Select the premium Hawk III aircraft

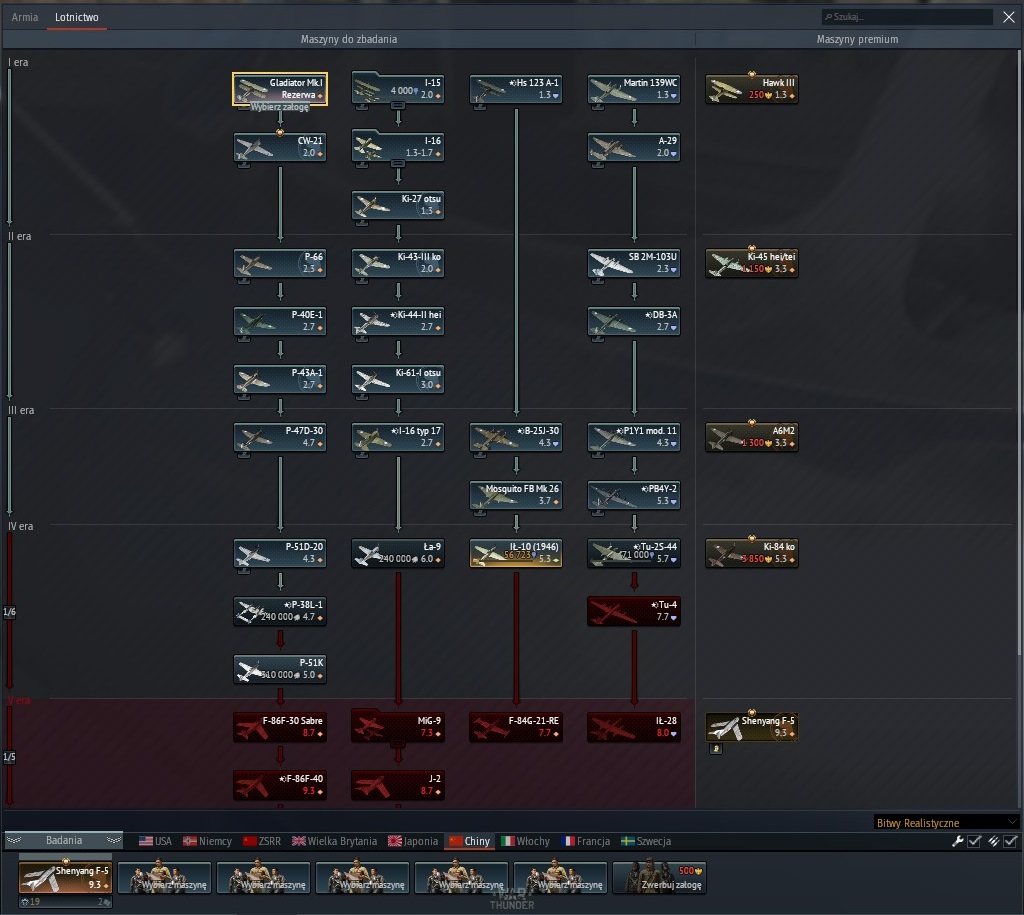pos(752,89)
